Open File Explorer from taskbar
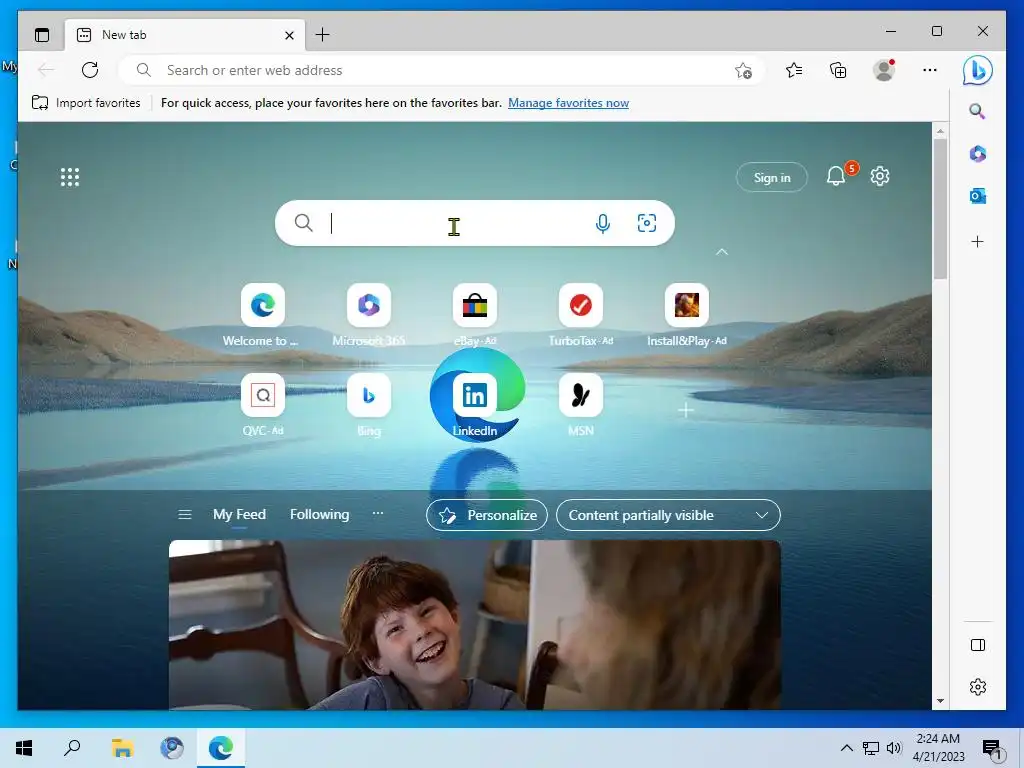 click(122, 748)
